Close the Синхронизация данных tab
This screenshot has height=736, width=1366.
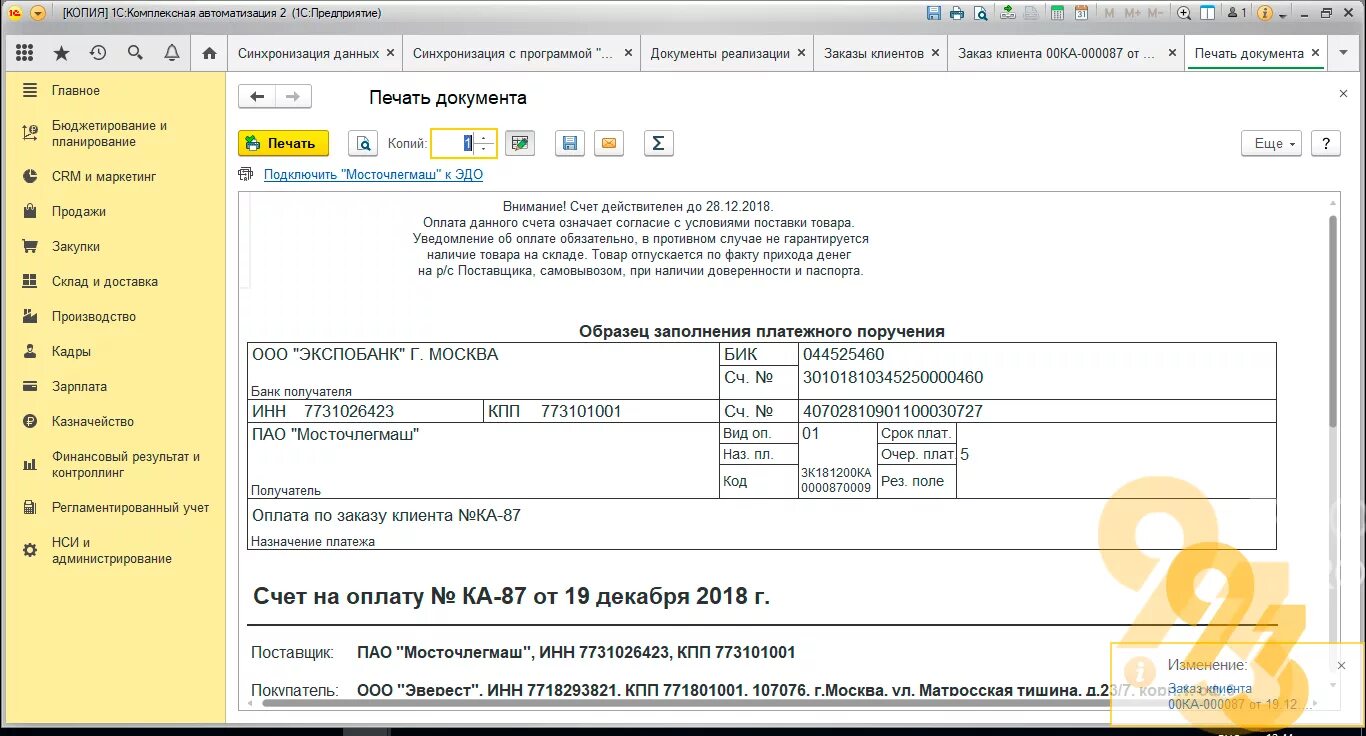[x=390, y=53]
